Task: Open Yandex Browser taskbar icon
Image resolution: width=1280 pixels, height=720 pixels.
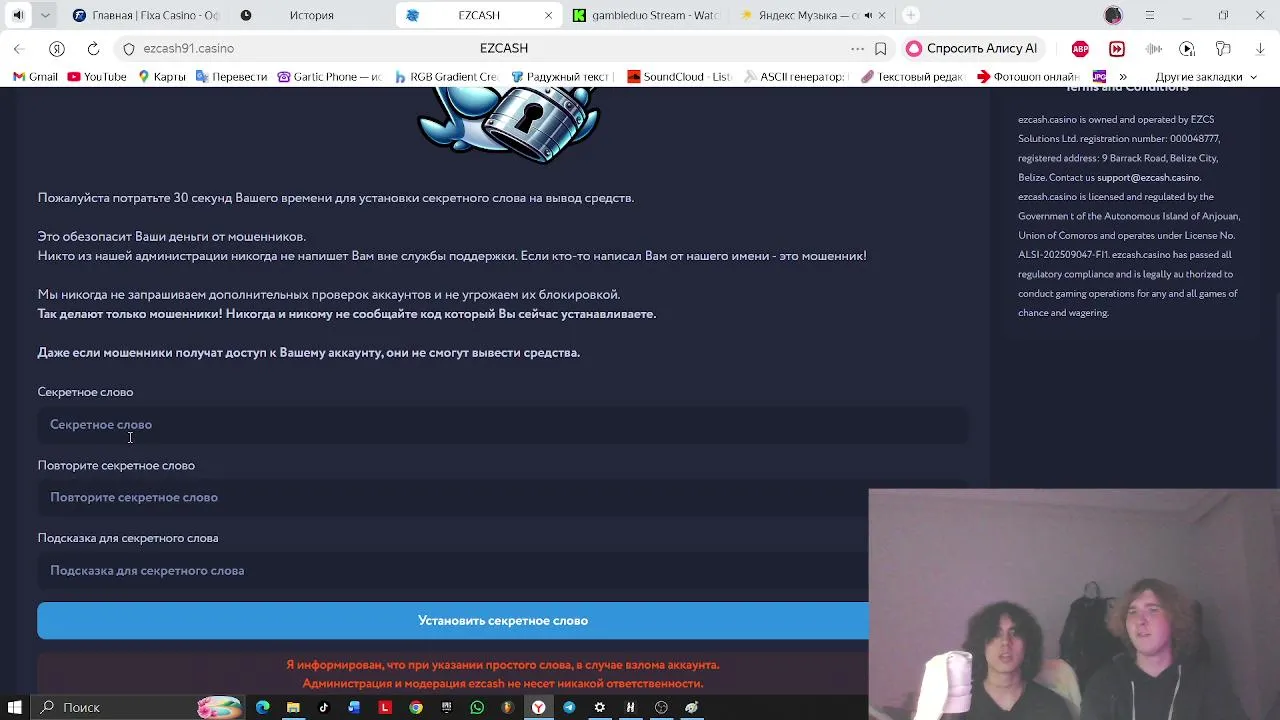Action: tap(538, 707)
